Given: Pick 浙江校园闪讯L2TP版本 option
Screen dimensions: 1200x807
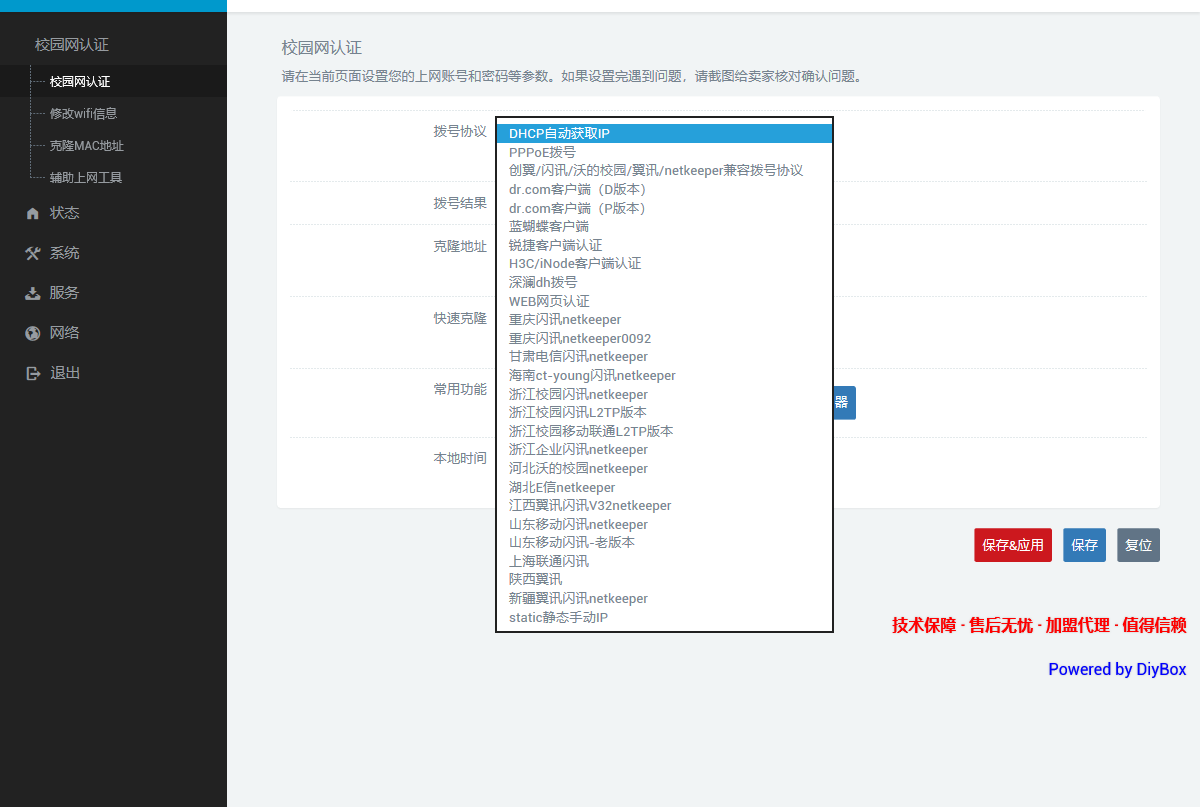Looking at the screenshot, I should 664,412.
